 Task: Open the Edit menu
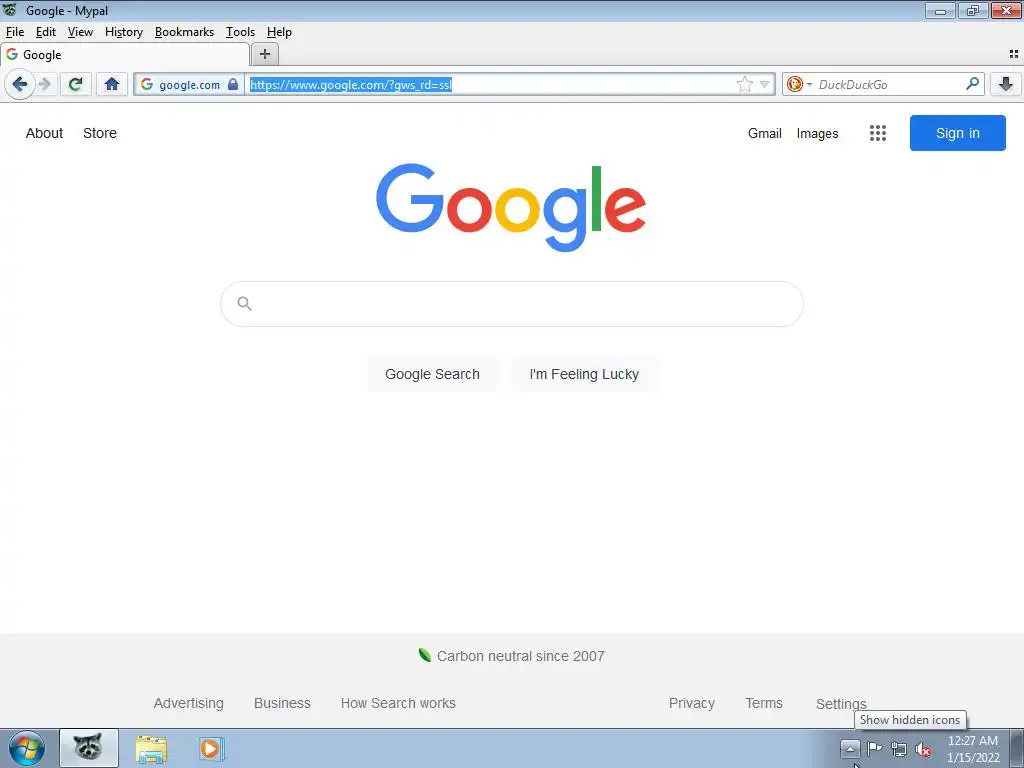click(46, 32)
